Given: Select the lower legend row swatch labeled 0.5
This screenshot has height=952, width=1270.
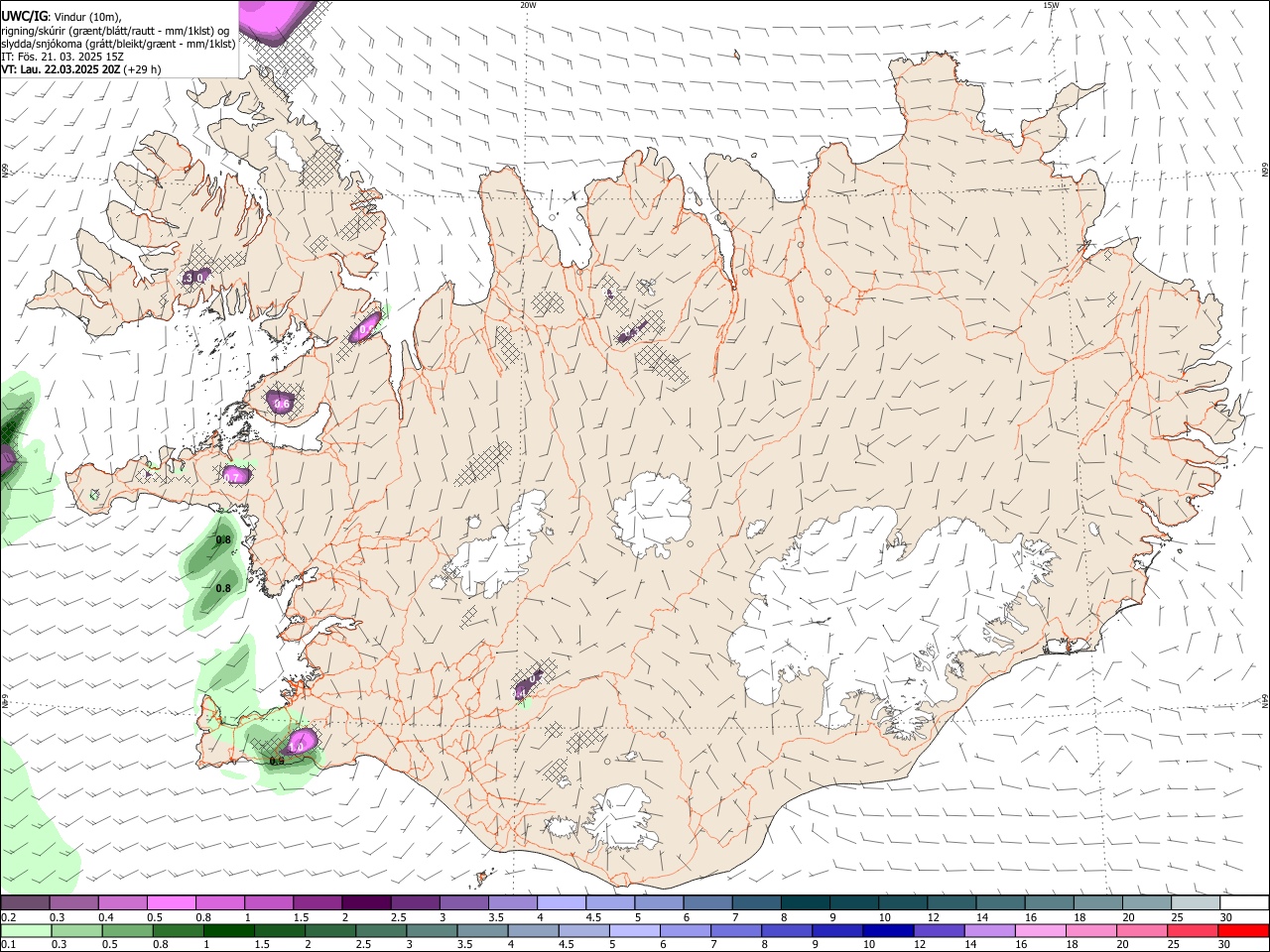Looking at the screenshot, I should (127, 931).
